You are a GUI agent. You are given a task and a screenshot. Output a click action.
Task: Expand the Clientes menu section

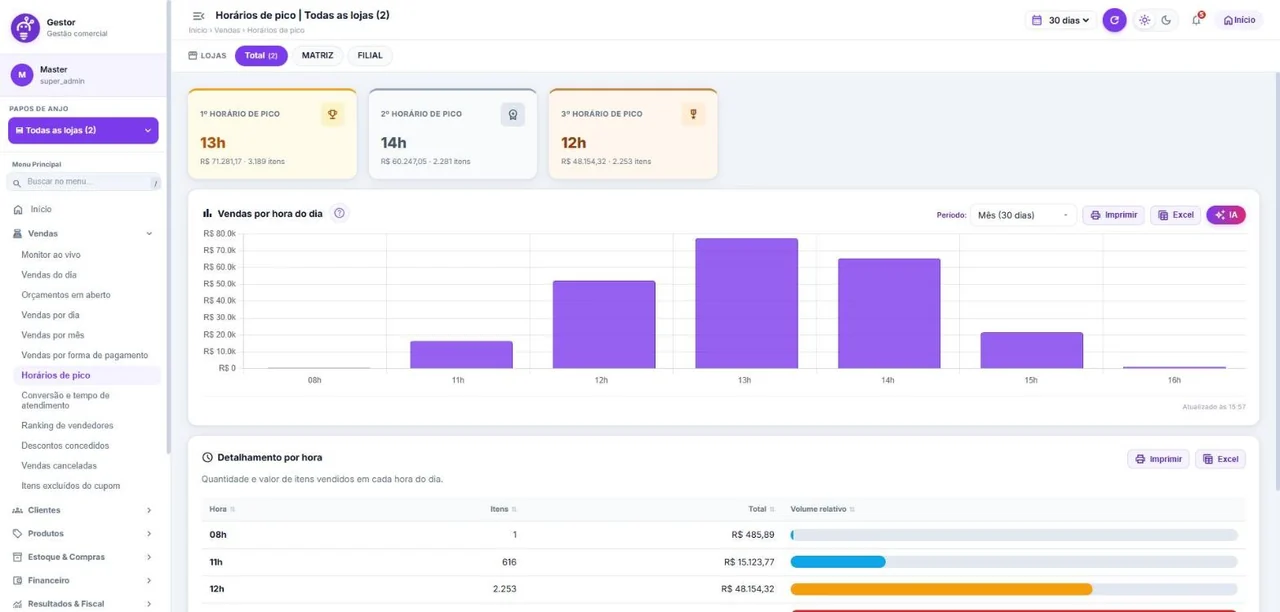click(83, 510)
